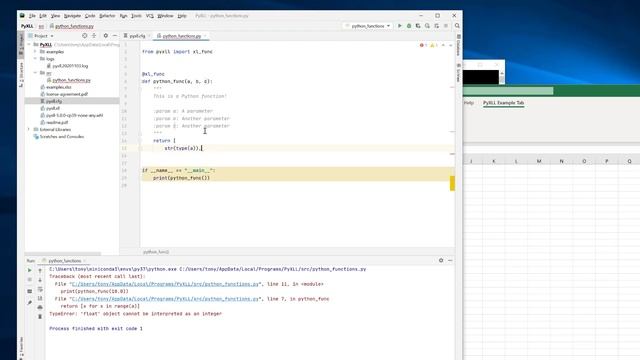Click the Profile icon in the main toolbar

point(427,26)
